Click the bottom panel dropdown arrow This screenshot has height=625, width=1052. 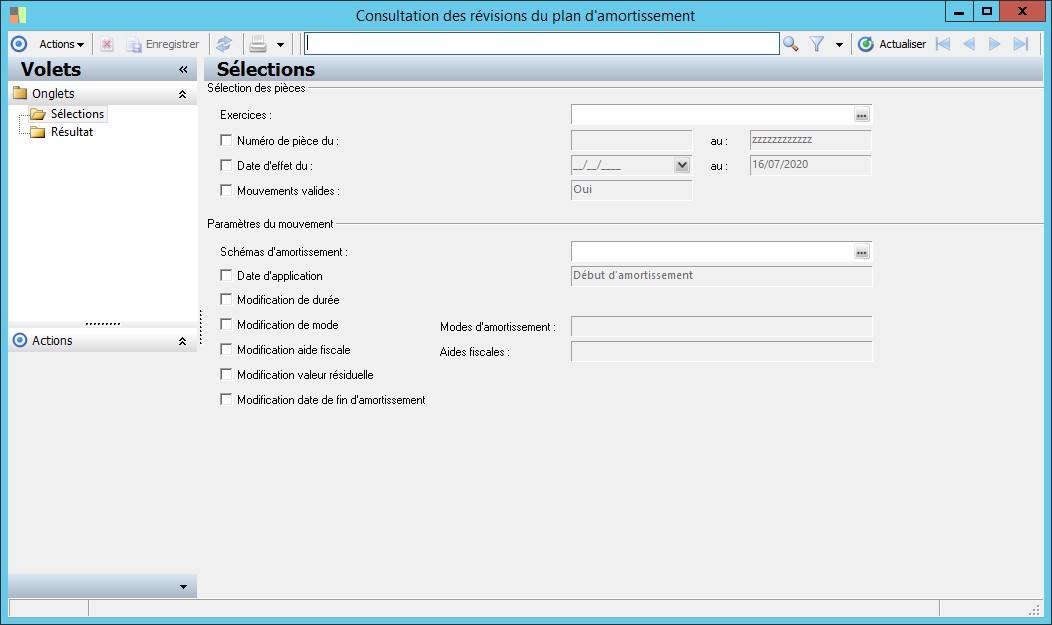pyautogui.click(x=183, y=587)
